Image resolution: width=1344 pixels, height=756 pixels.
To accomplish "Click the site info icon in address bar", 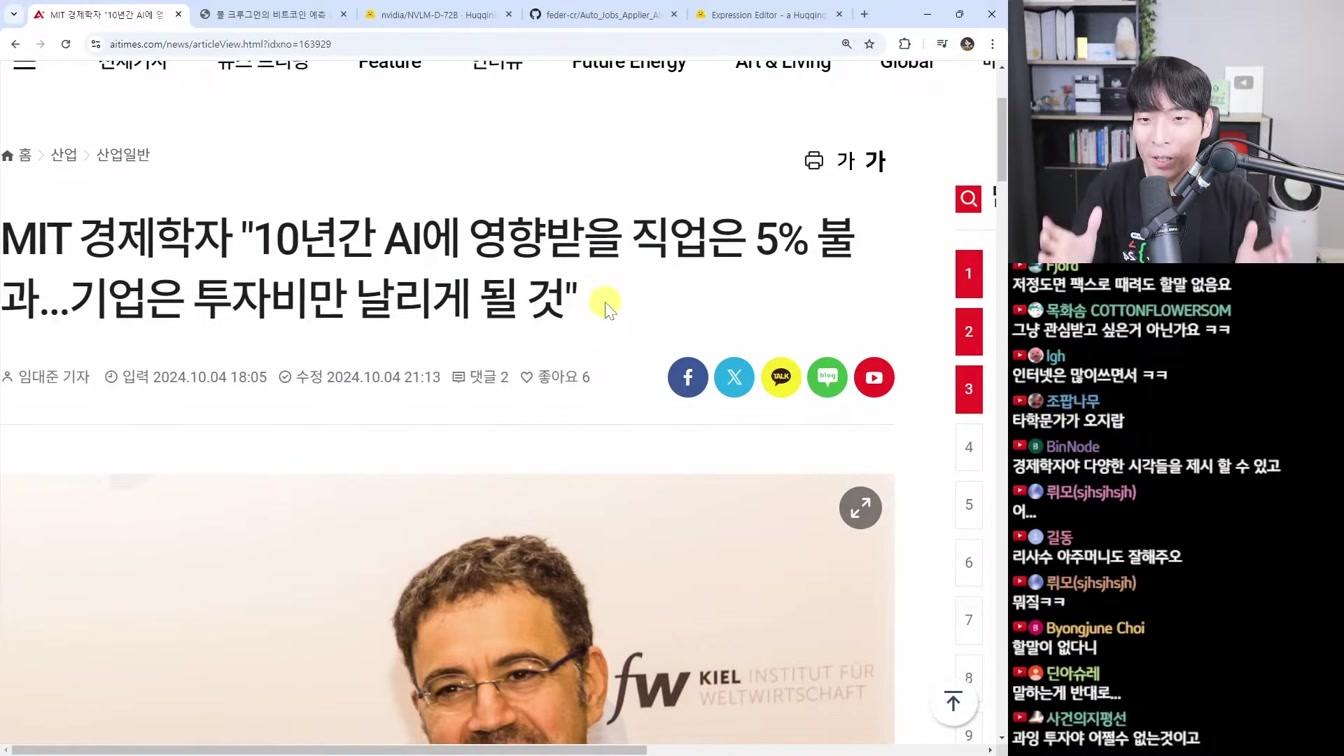I will [x=96, y=44].
